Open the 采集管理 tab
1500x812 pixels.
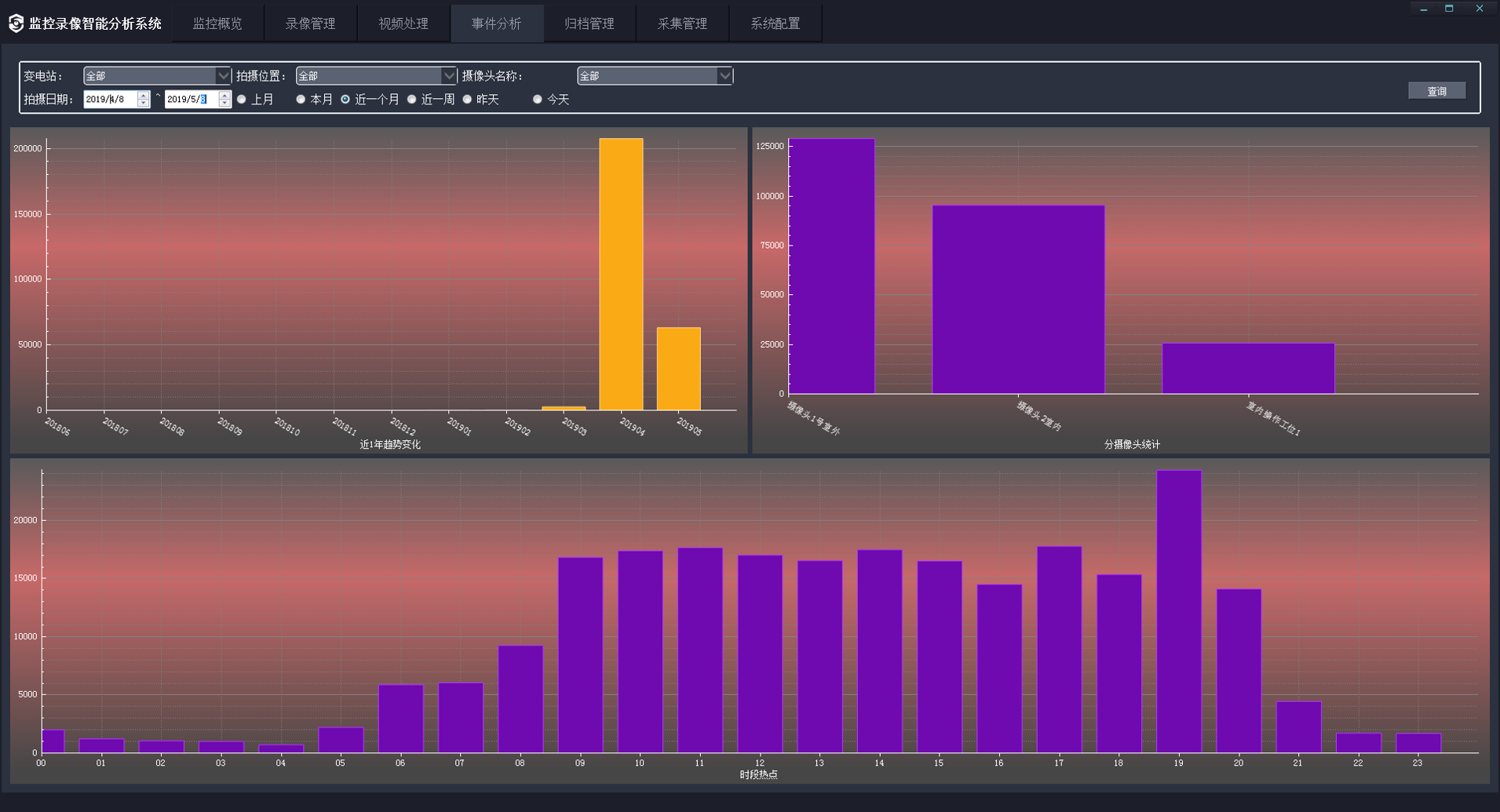click(682, 24)
